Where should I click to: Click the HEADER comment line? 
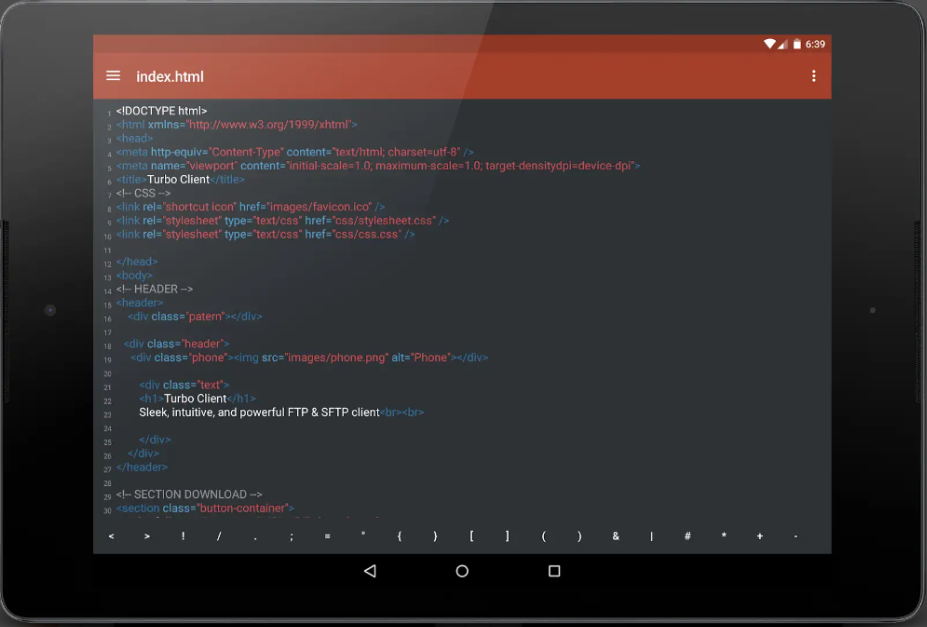154,289
